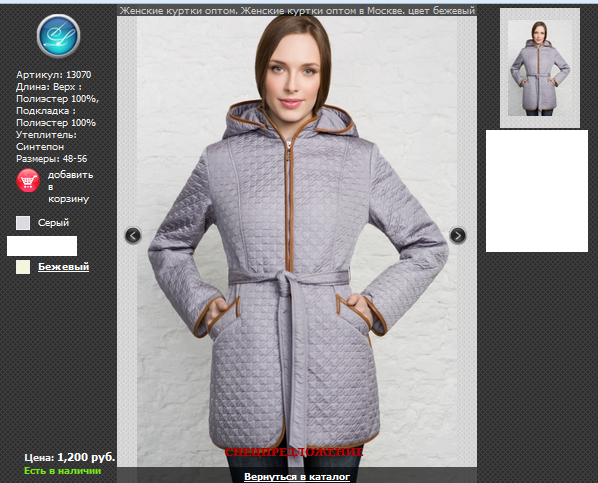598x483 pixels.
Task: Click the Размеры 48-56 text
Action: tap(51, 159)
